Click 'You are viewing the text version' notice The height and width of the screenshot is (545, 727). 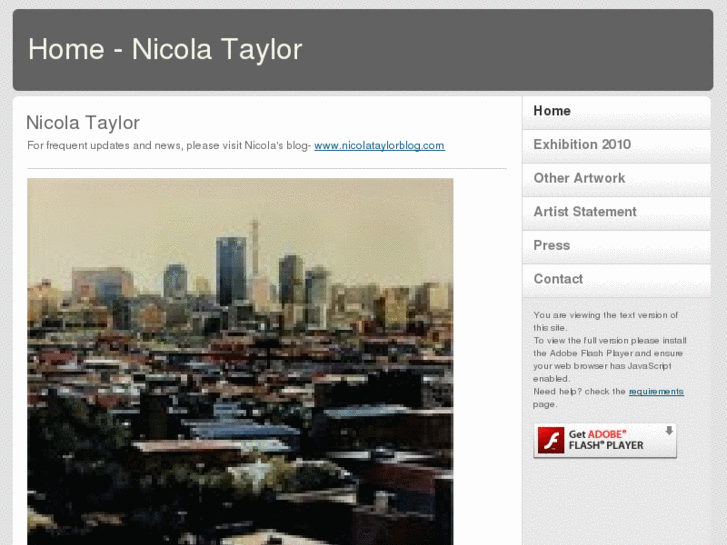[605, 321]
